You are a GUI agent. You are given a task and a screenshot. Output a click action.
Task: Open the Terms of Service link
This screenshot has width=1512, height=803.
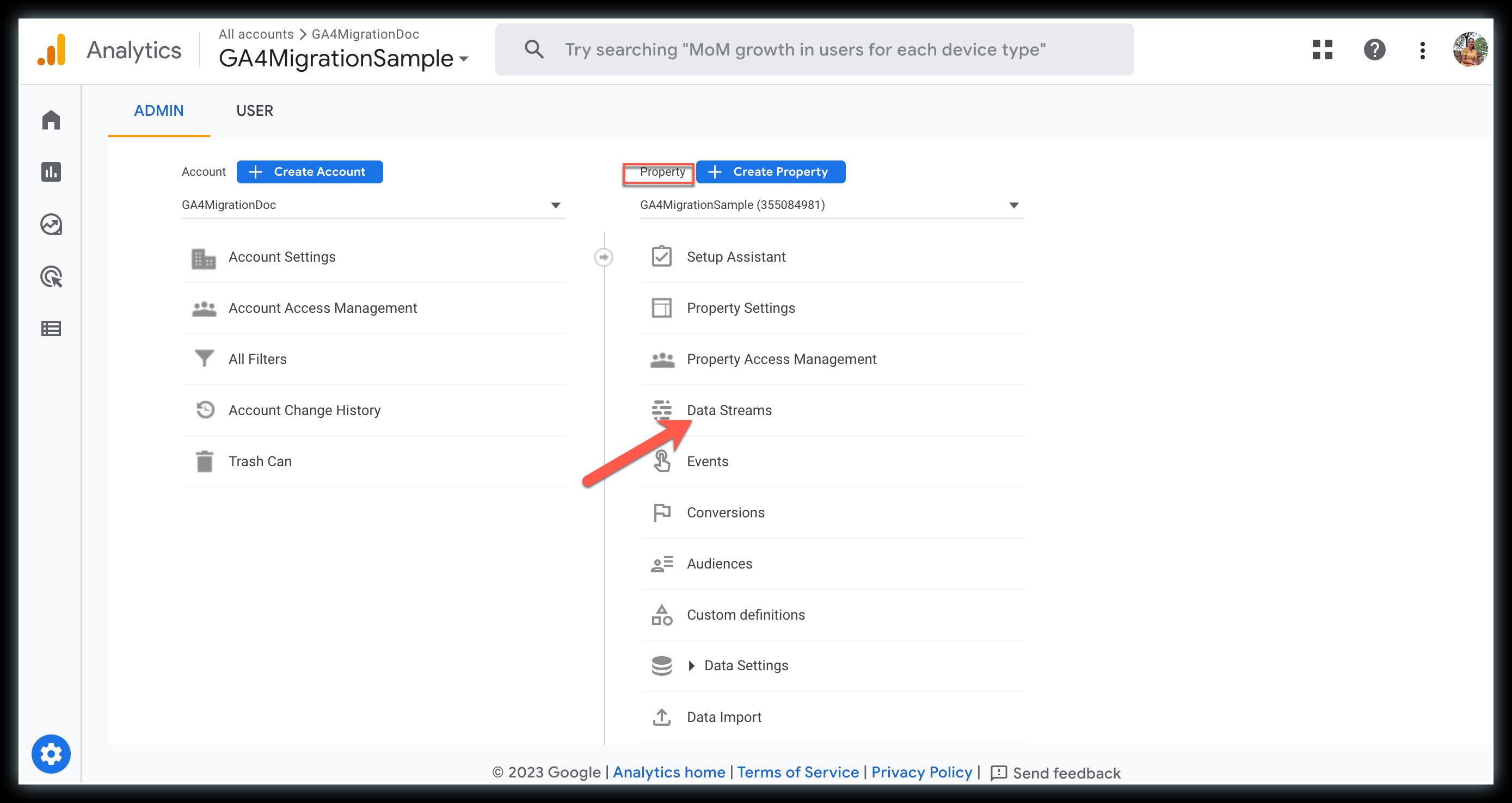click(798, 772)
